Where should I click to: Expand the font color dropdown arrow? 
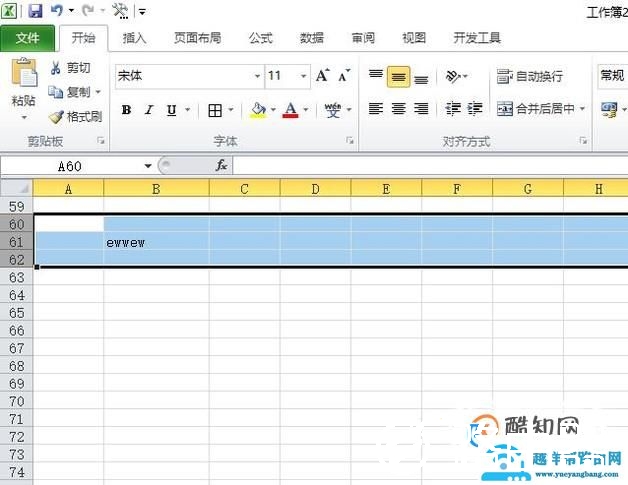pos(306,110)
